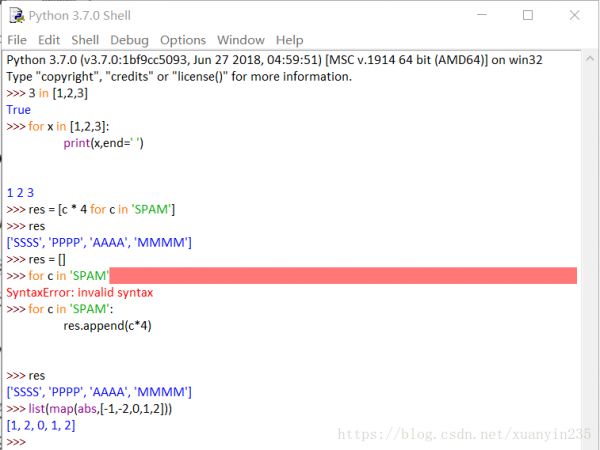Image resolution: width=600 pixels, height=450 pixels.
Task: Click the list comprehension res = [c * 4 ...] line
Action: point(102,209)
